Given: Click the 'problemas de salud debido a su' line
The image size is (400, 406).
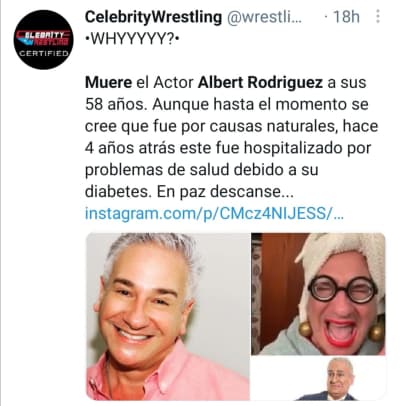Looking at the screenshot, I should pos(202,170).
